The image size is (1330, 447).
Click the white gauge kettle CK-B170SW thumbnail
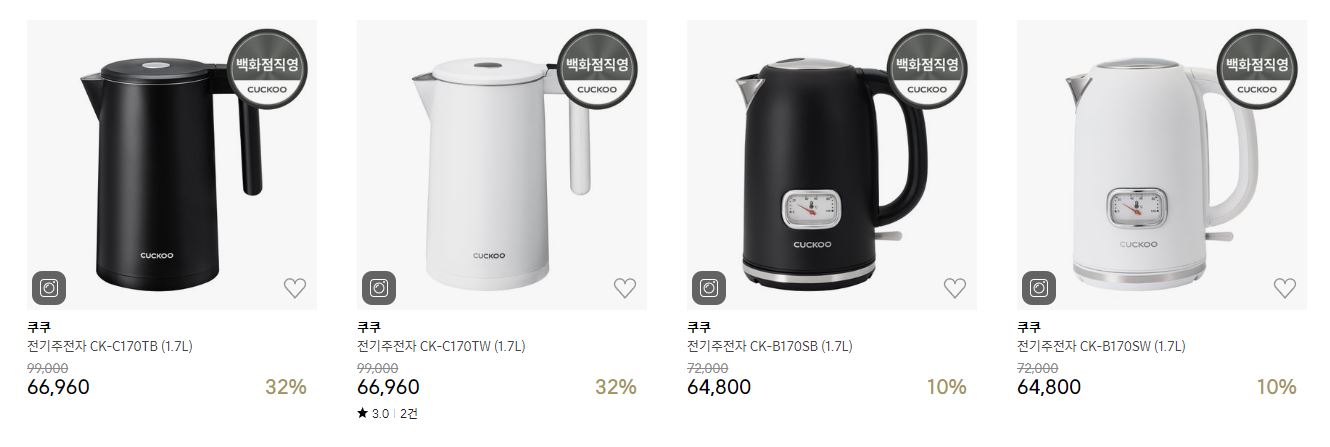[x=1162, y=165]
